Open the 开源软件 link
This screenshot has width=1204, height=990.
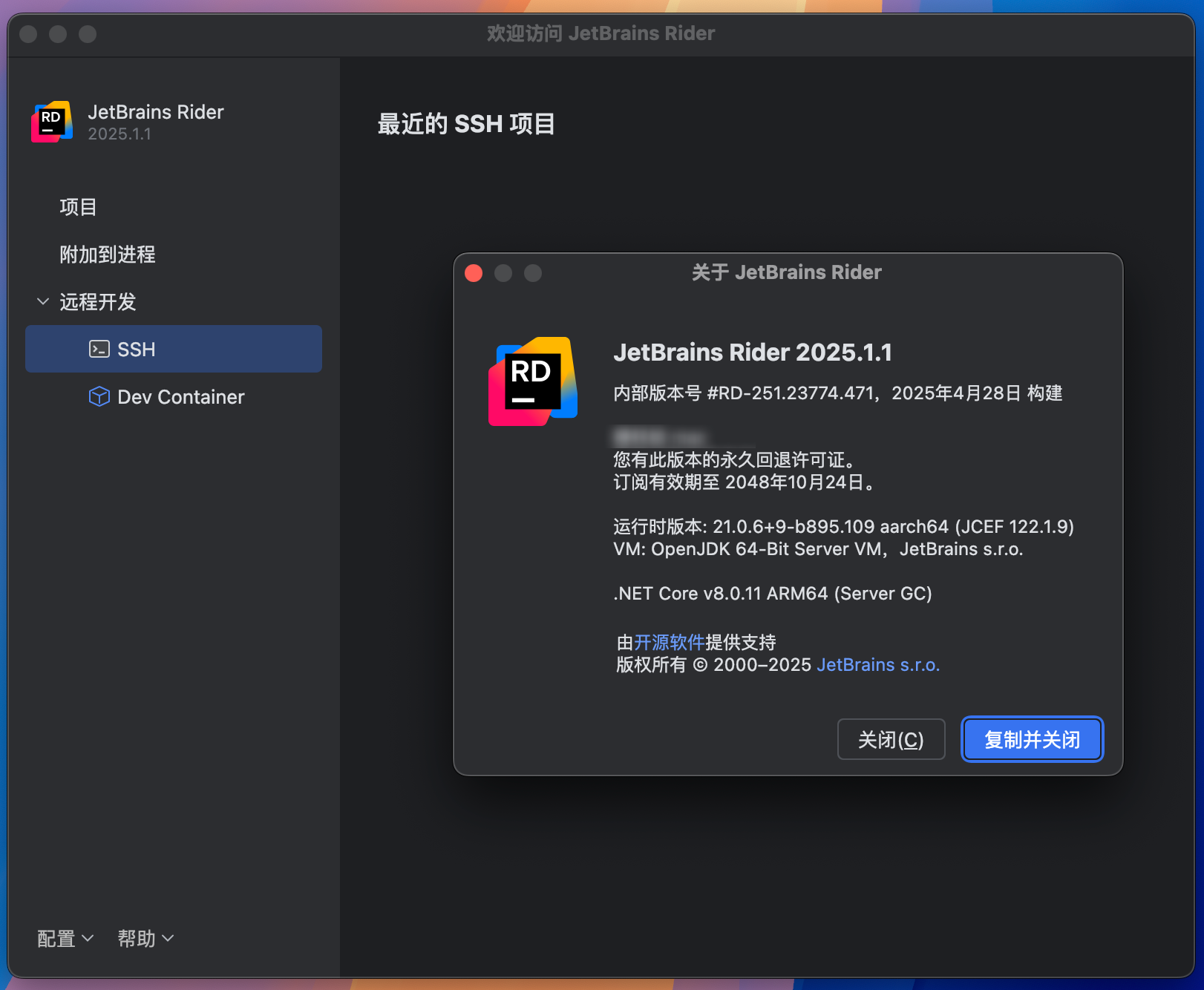pyautogui.click(x=670, y=642)
